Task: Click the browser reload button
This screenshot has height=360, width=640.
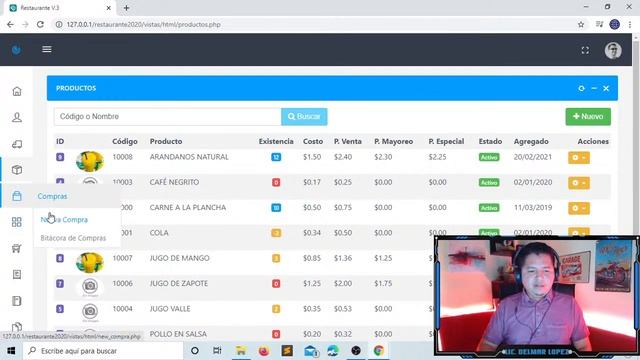Action: click(40, 24)
